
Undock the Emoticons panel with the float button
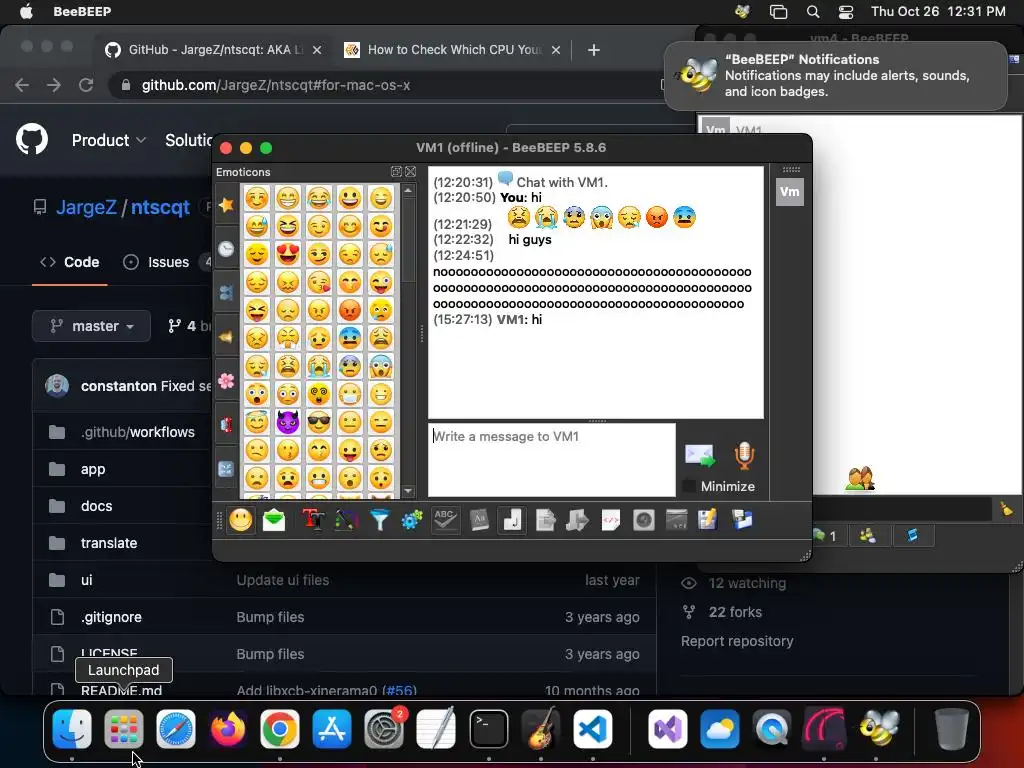point(396,172)
